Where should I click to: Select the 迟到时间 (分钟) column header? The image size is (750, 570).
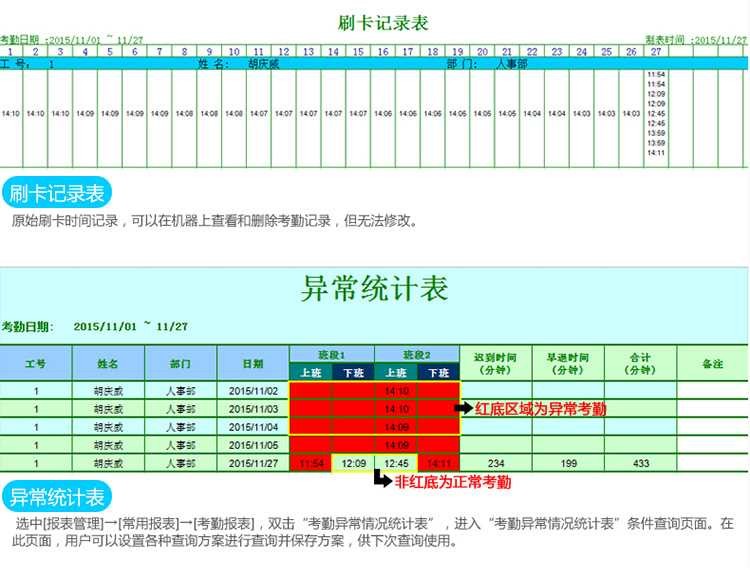[495, 364]
